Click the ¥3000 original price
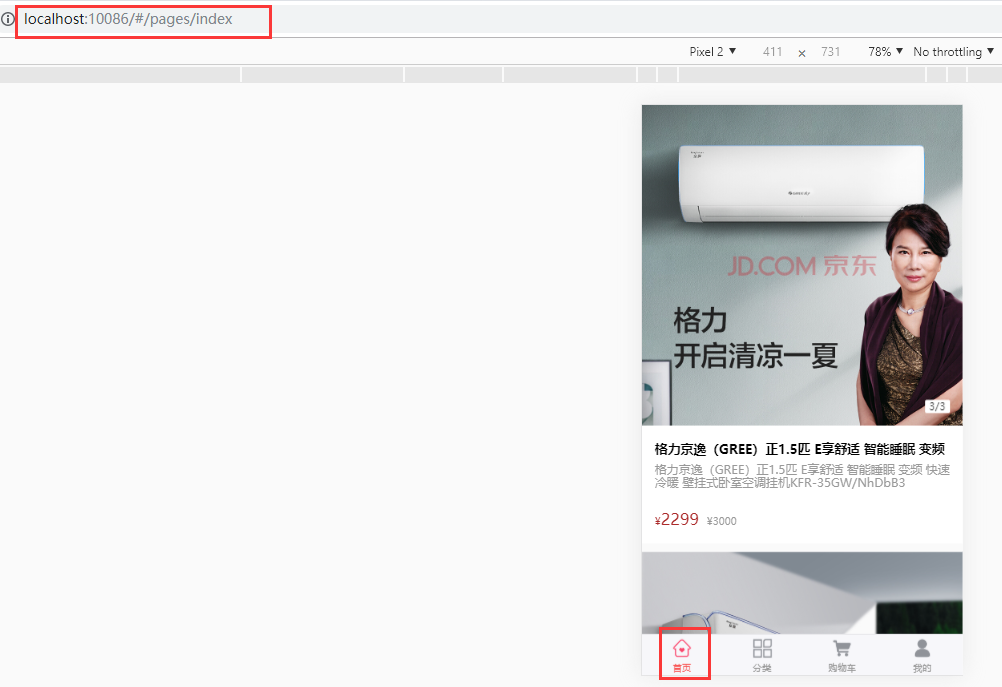The width and height of the screenshot is (1002, 687). pyautogui.click(x=721, y=521)
